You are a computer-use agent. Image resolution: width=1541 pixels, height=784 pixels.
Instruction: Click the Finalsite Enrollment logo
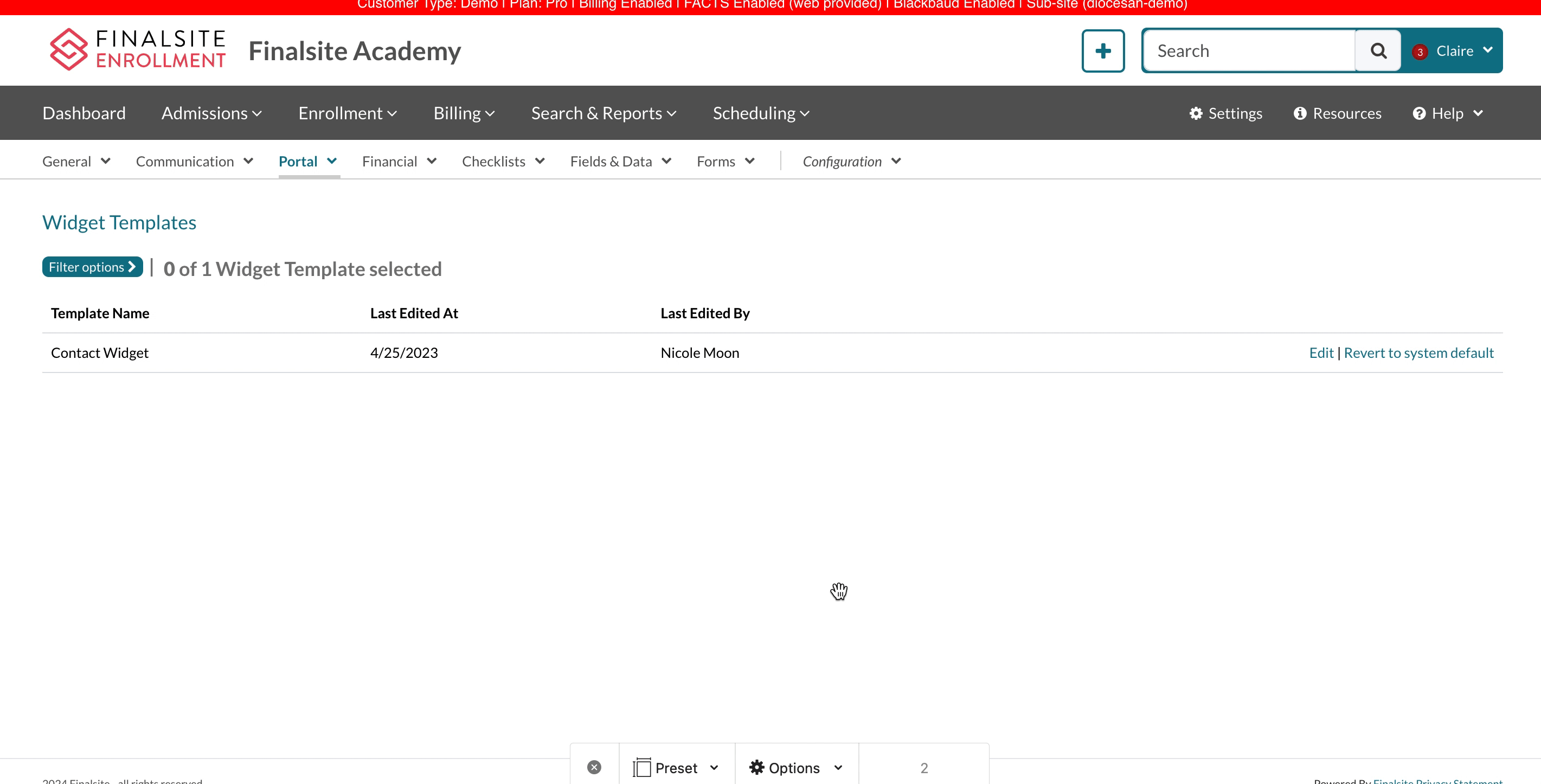coord(137,50)
